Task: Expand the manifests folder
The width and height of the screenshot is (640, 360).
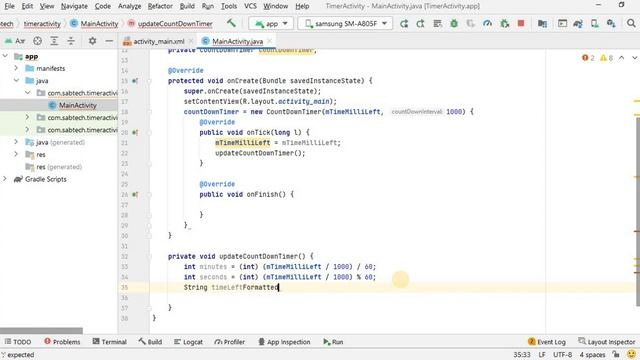Action: tap(16, 68)
